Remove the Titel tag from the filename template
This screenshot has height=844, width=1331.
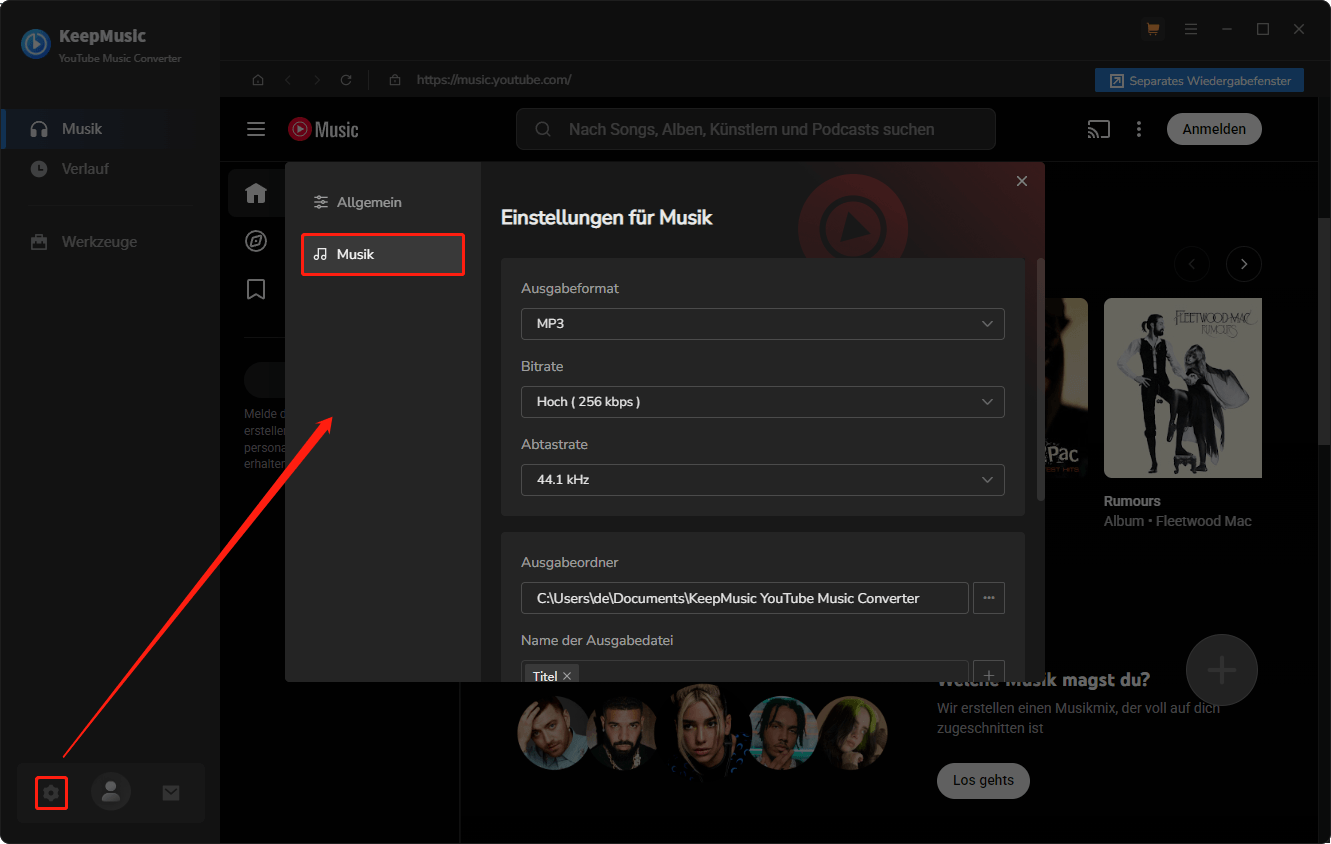[566, 675]
